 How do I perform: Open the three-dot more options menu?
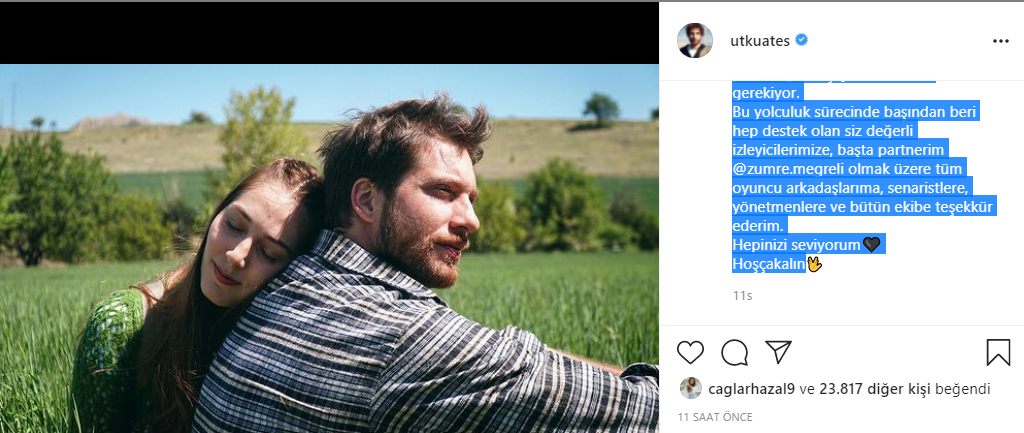(1001, 41)
